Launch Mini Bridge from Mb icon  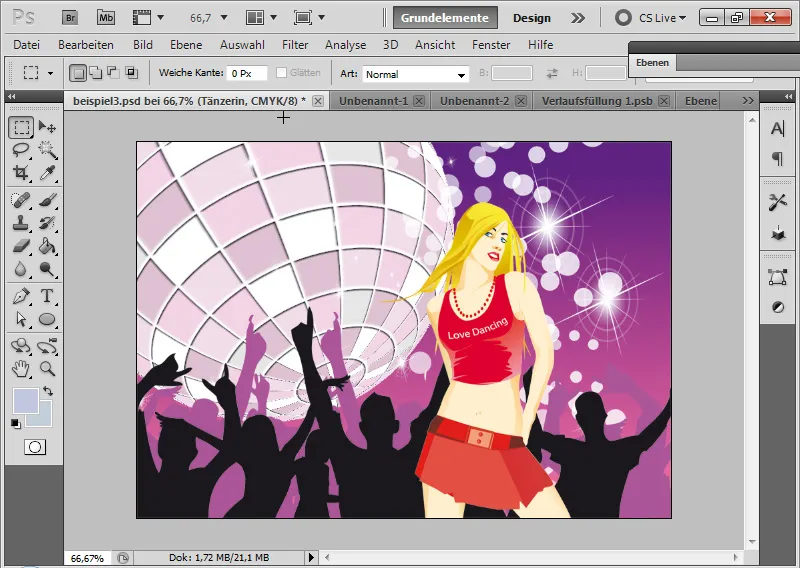pyautogui.click(x=106, y=18)
